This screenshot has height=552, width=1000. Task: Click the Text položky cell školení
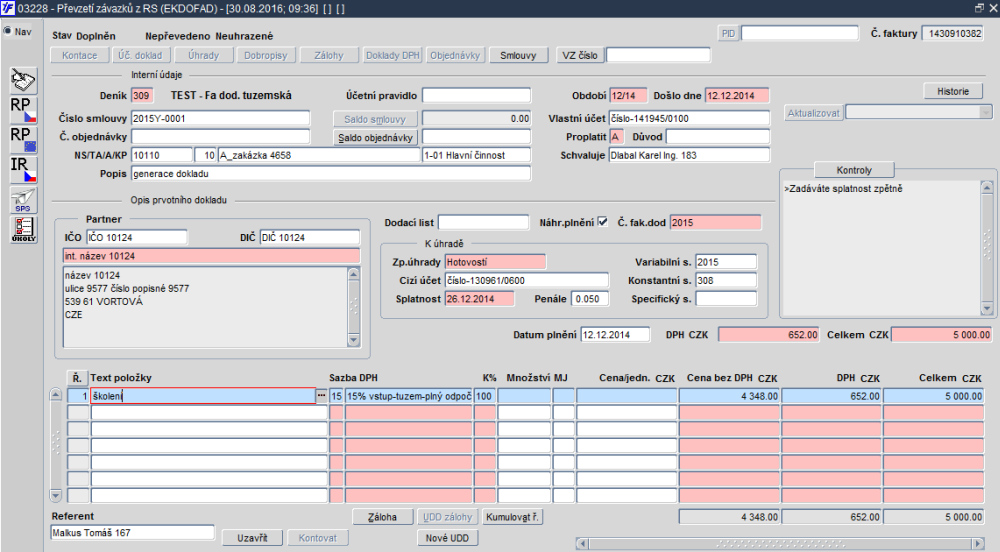pyautogui.click(x=203, y=396)
